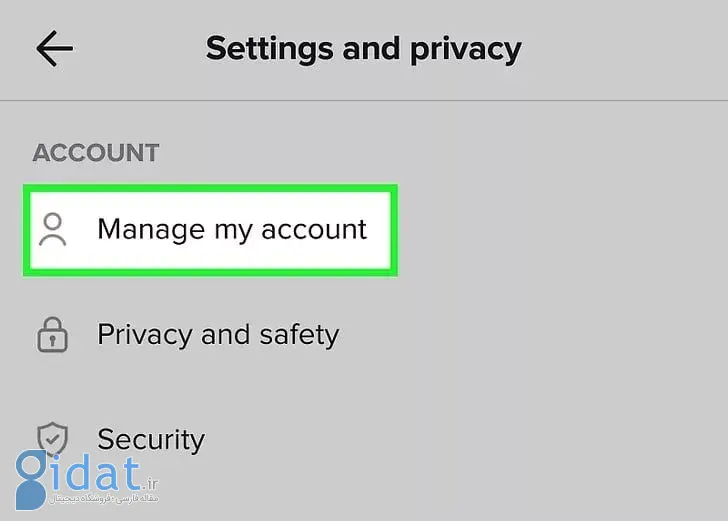Click the word 'privacy' in the header title
The height and width of the screenshot is (521, 728).
tap(466, 50)
